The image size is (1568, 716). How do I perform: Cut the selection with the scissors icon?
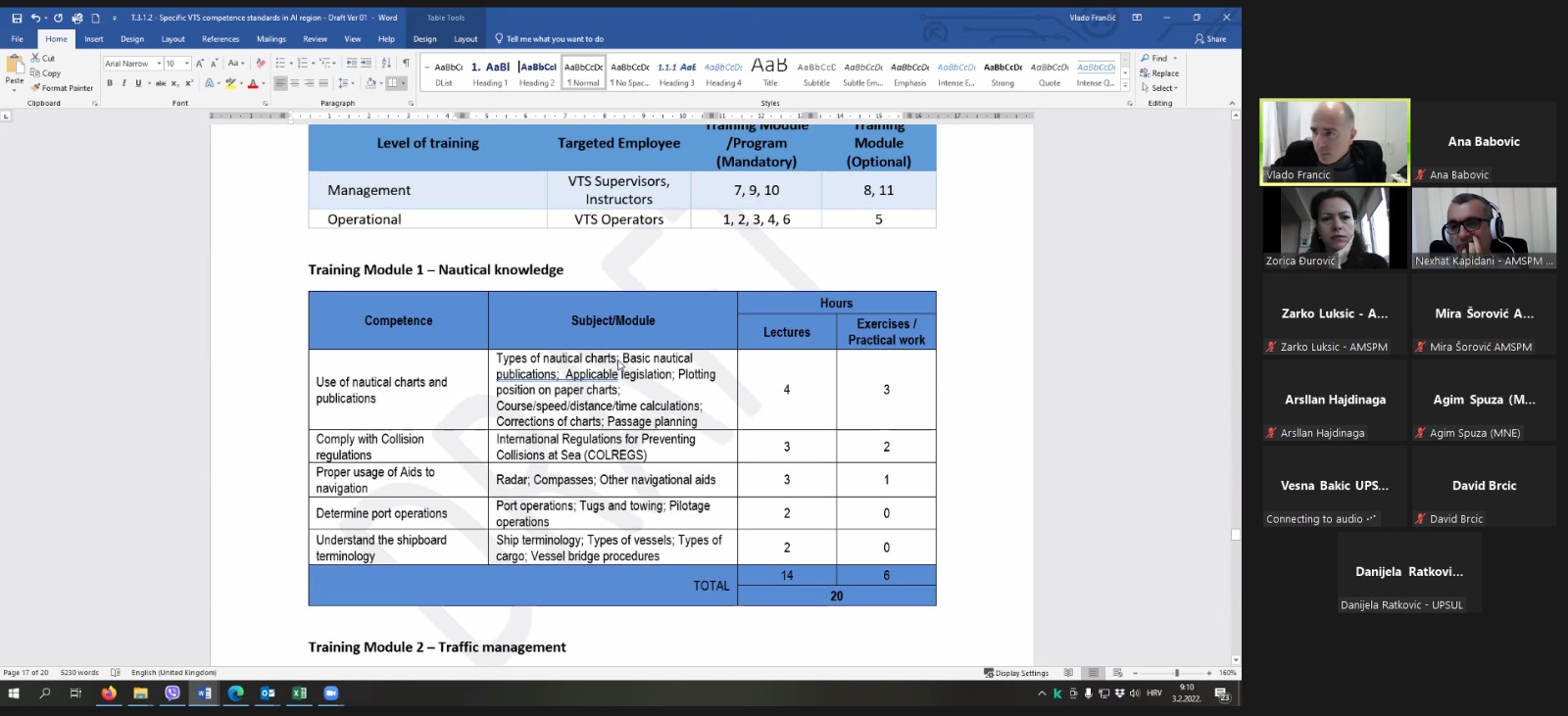point(42,58)
